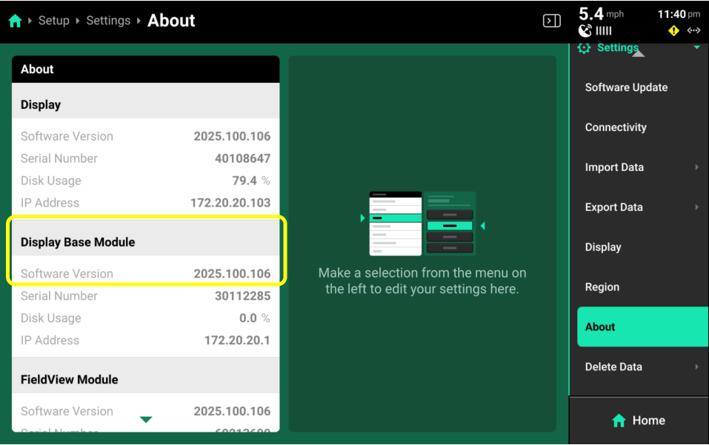Screen dimensions: 709x445
Task: Select Serial Number 40108647 row
Action: pos(146,158)
